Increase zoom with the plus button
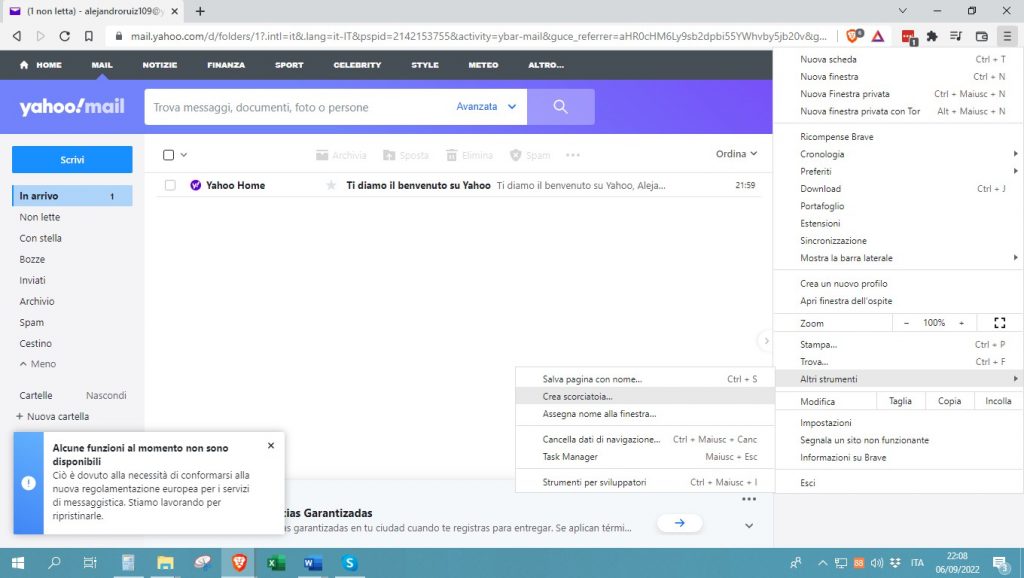Viewport: 1024px width, 578px height. point(961,323)
